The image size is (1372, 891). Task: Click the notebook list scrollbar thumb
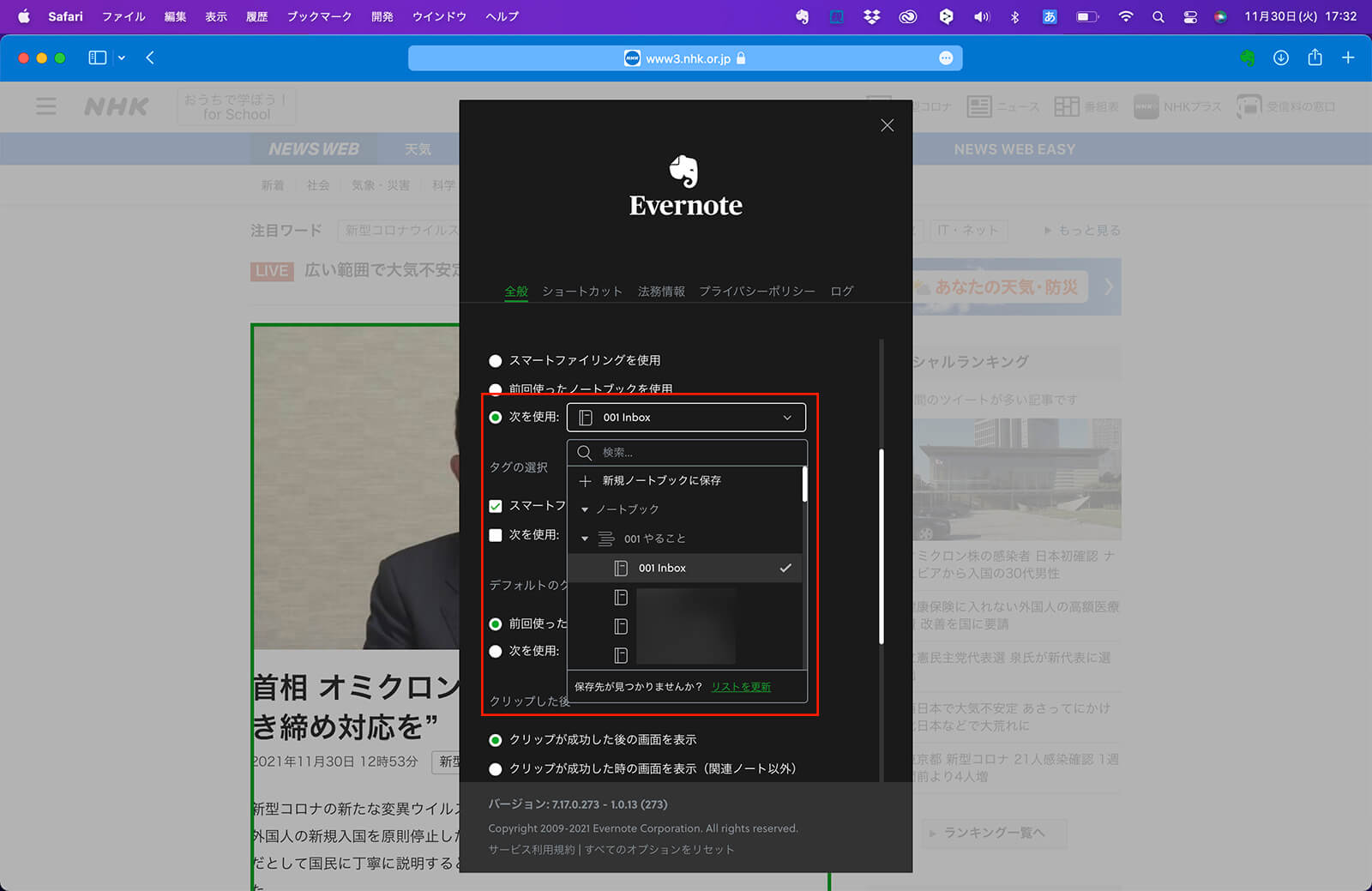click(804, 485)
